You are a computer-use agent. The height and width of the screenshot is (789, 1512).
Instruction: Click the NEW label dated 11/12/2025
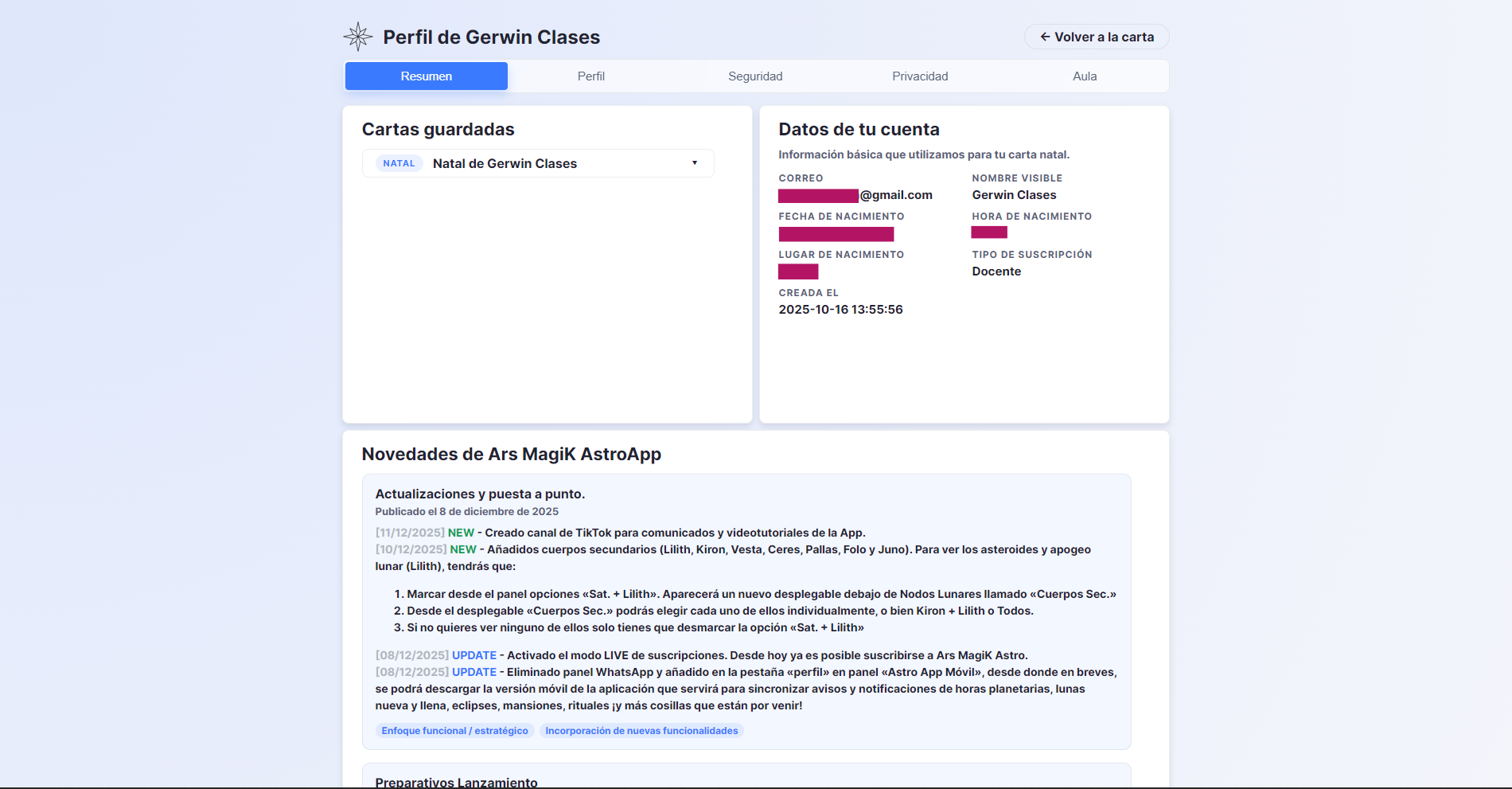click(x=461, y=533)
